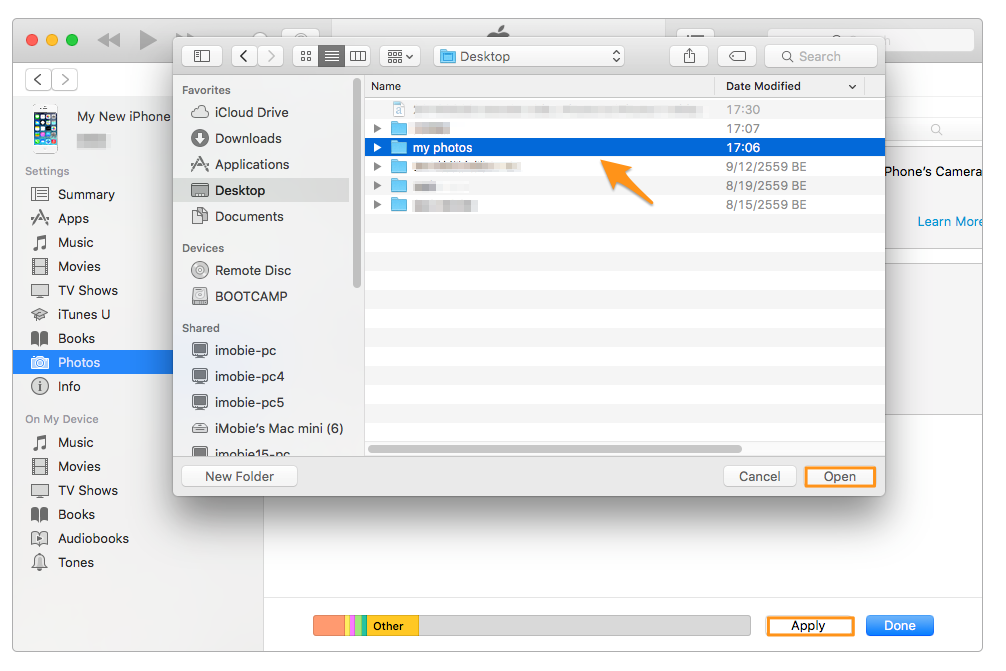
Task: Open the Desktop location dropdown
Action: click(x=529, y=55)
